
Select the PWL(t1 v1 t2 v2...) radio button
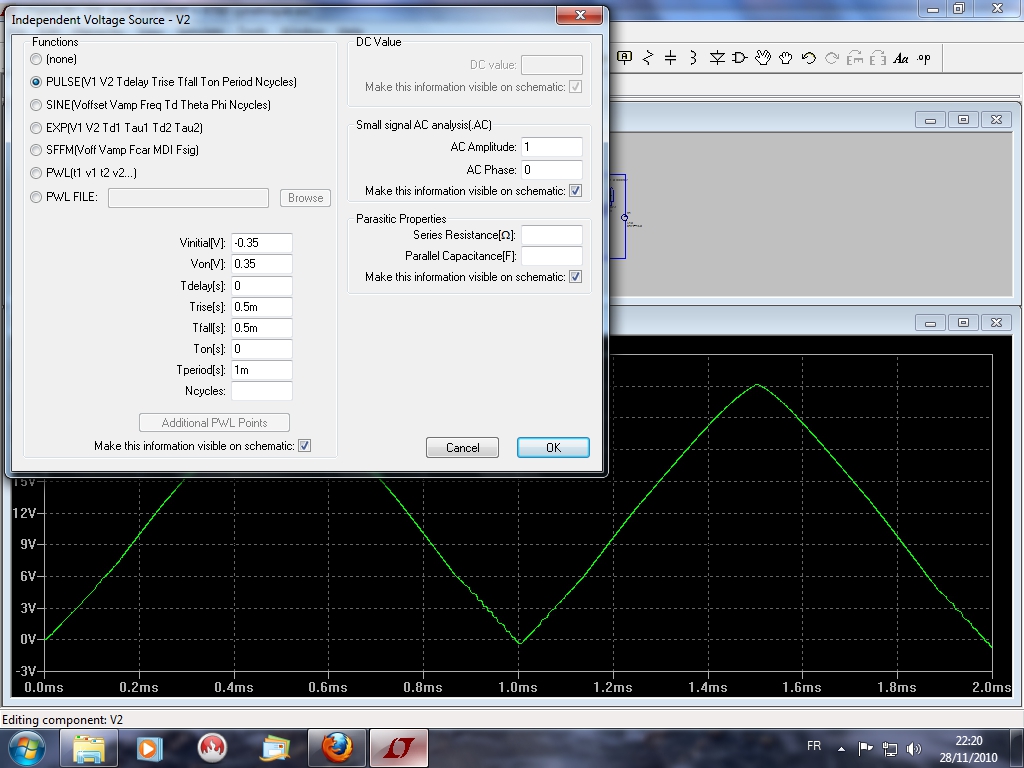pos(36,173)
